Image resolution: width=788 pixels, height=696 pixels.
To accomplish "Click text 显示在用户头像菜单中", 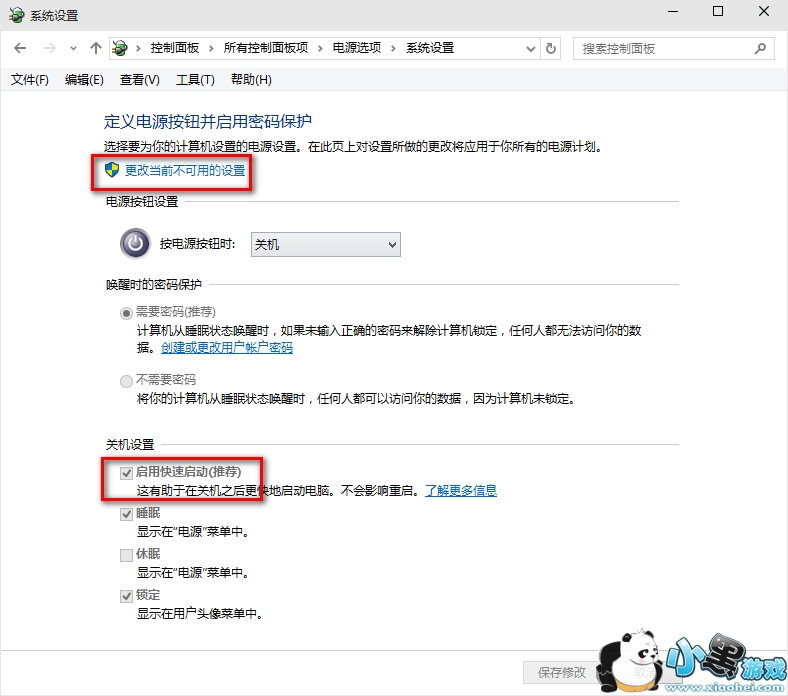I will (x=200, y=614).
